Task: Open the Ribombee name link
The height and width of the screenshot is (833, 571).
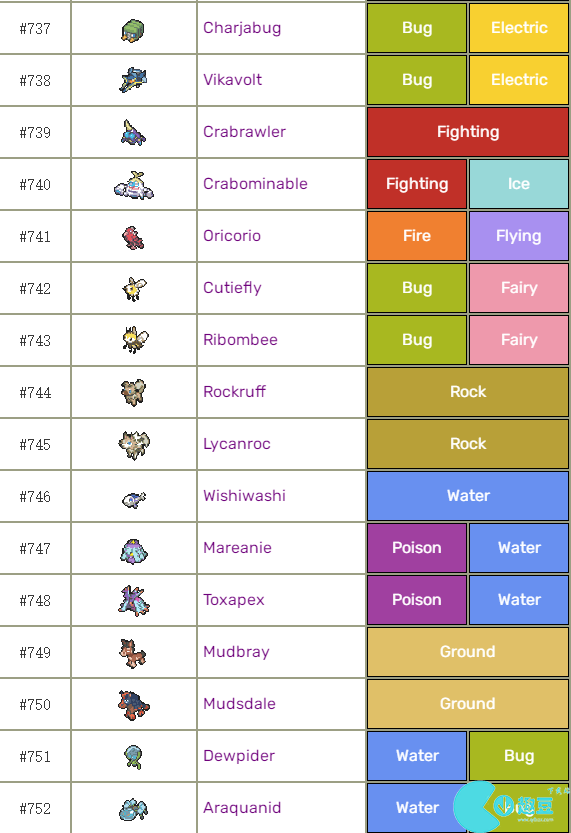Action: coord(240,339)
